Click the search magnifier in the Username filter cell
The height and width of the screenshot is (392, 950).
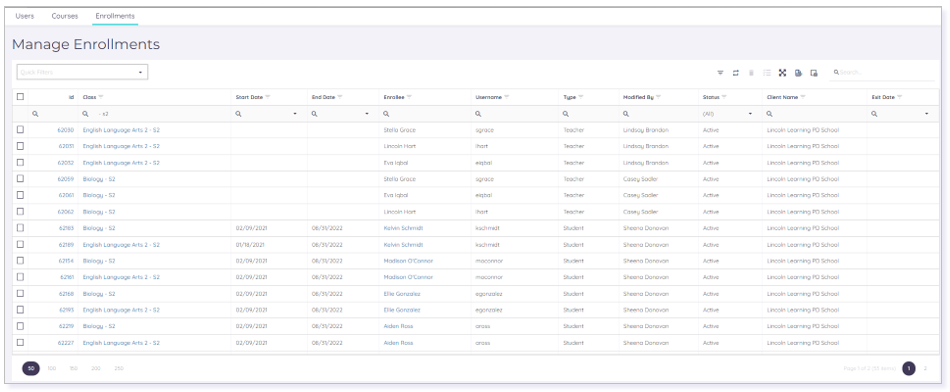pos(479,114)
